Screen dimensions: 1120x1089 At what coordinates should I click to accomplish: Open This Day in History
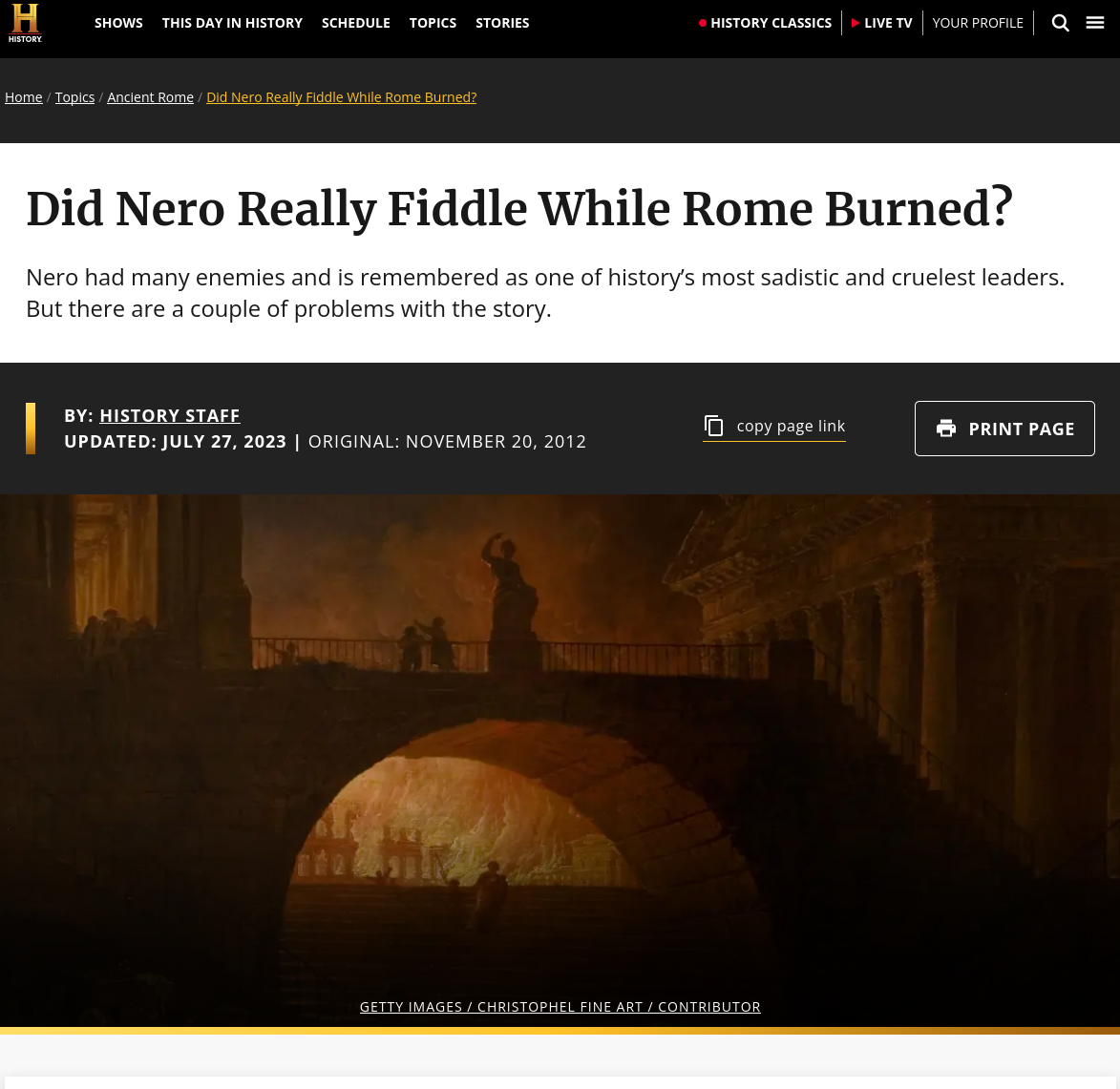point(232,23)
